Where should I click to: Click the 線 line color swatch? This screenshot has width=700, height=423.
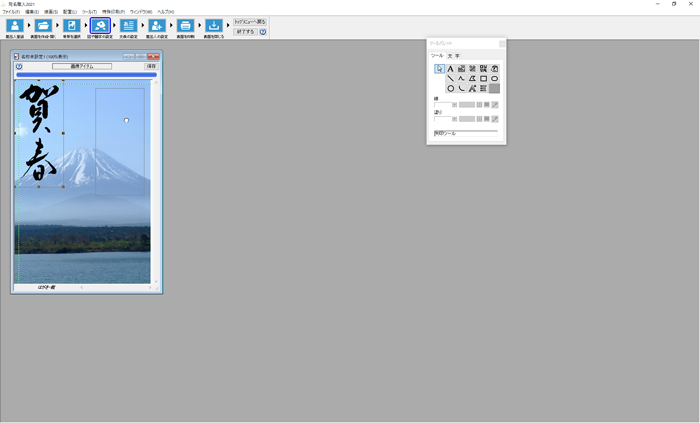pos(466,104)
